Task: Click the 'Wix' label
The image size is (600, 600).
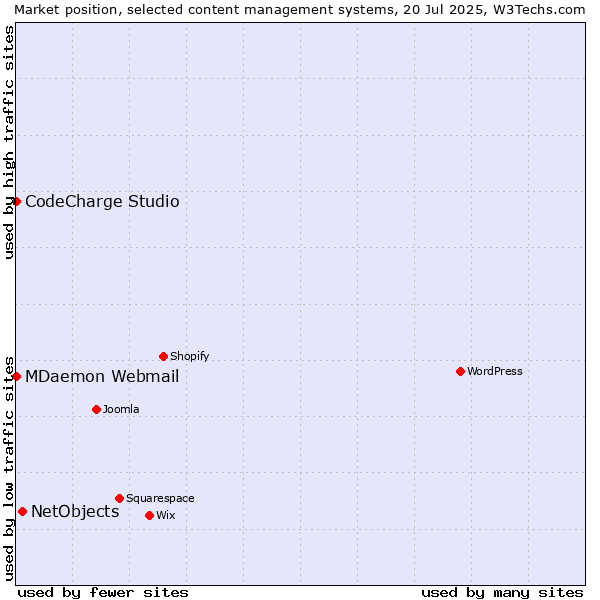Action: (166, 515)
